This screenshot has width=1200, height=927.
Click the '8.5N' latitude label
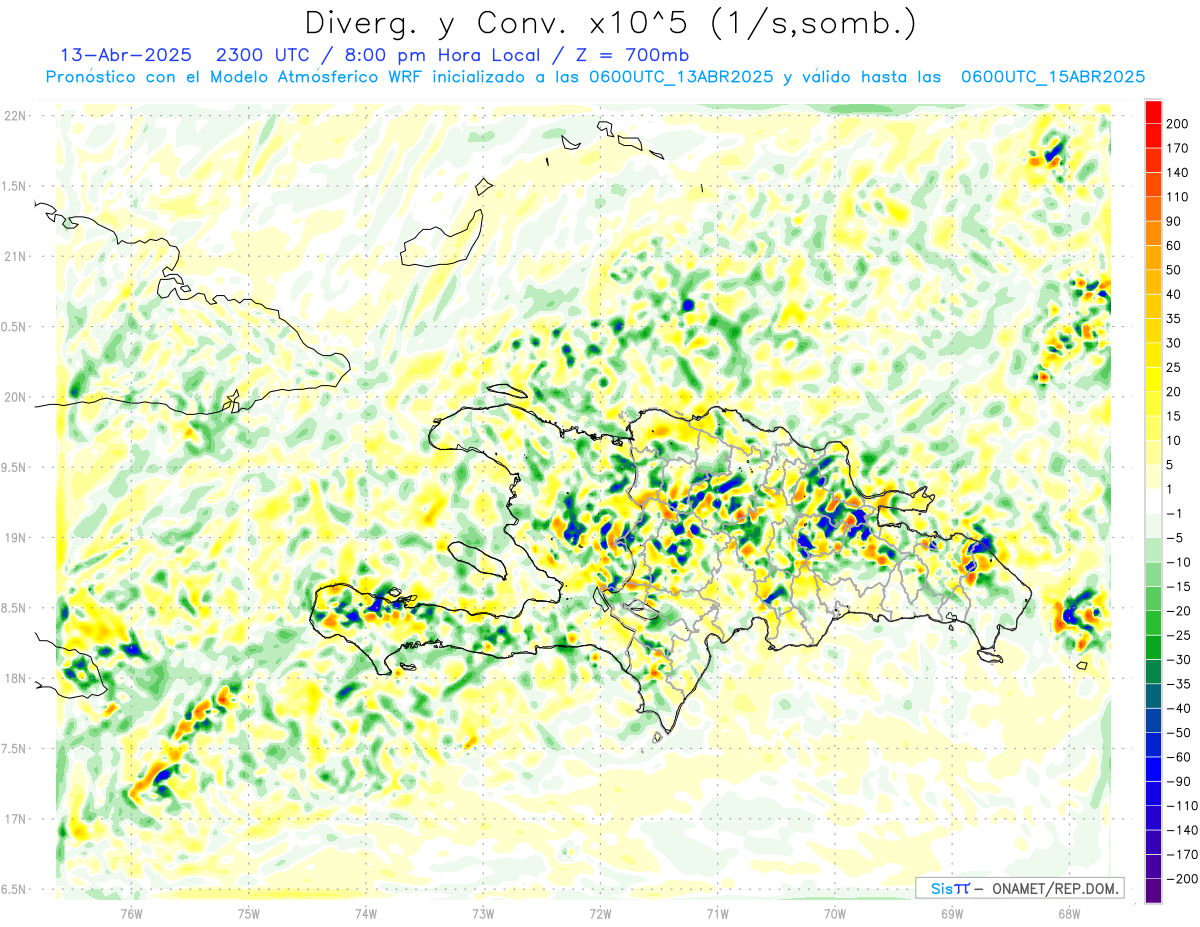14,608
